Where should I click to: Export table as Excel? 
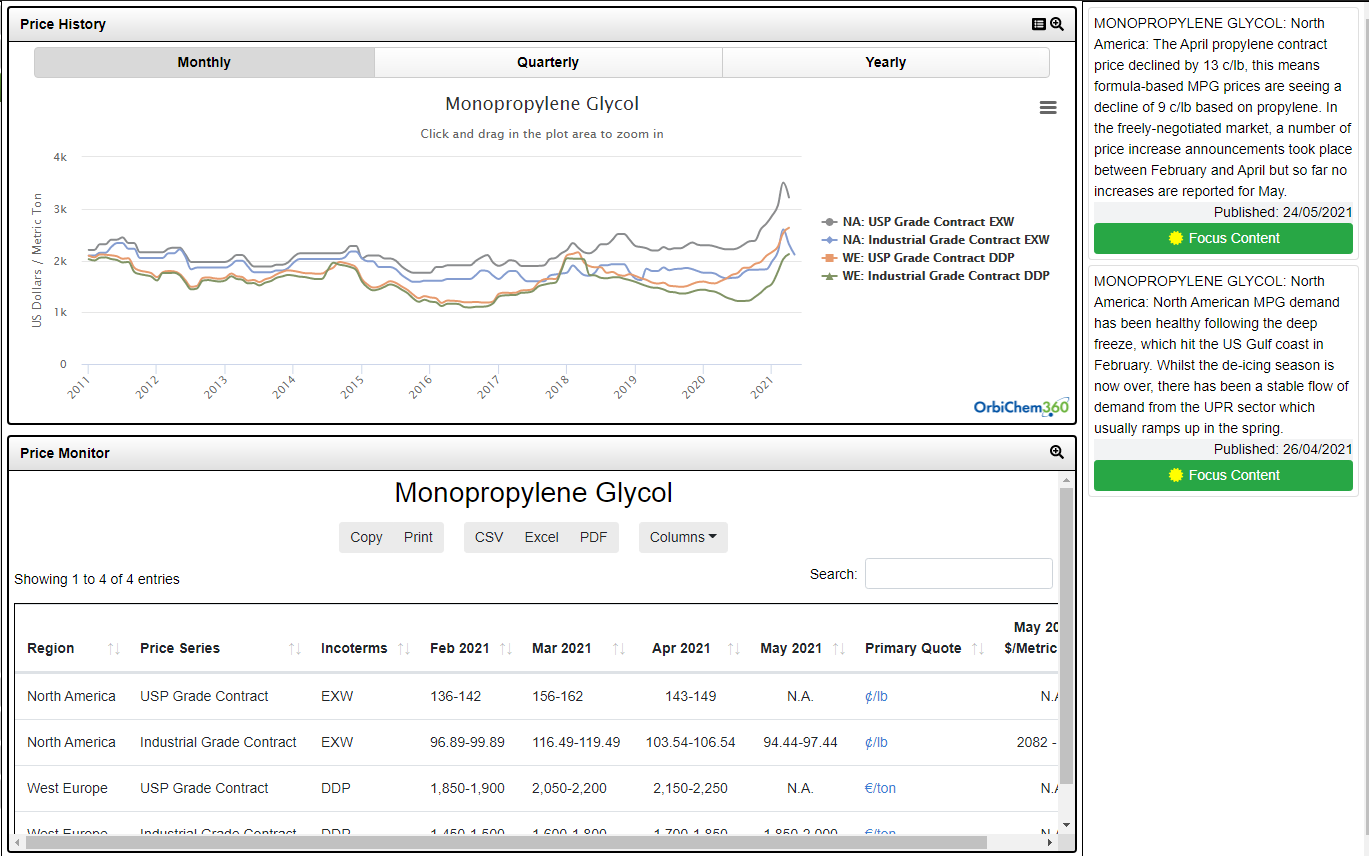point(542,537)
